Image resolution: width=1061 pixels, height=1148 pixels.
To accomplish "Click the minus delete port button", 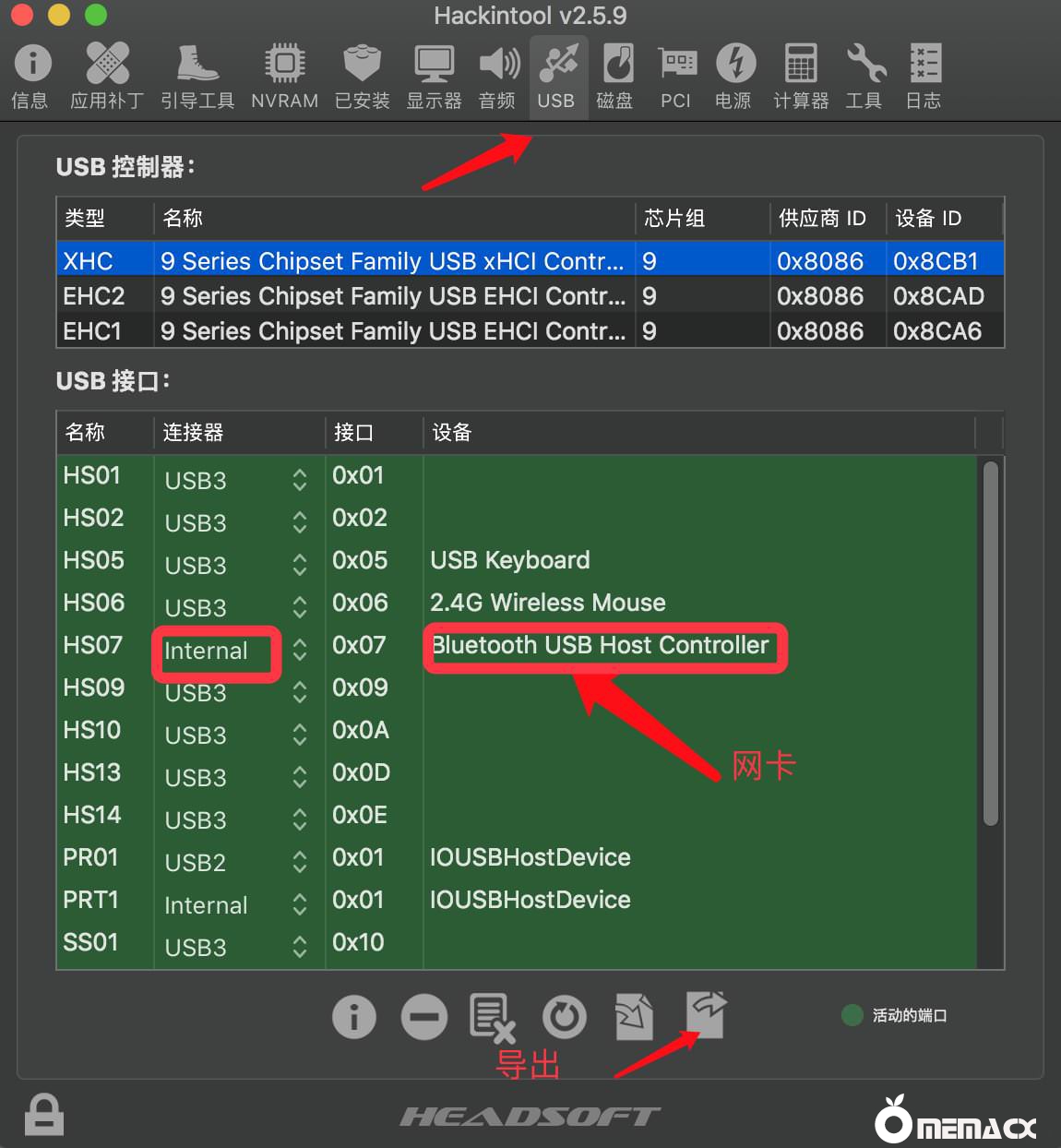I will coord(424,1017).
